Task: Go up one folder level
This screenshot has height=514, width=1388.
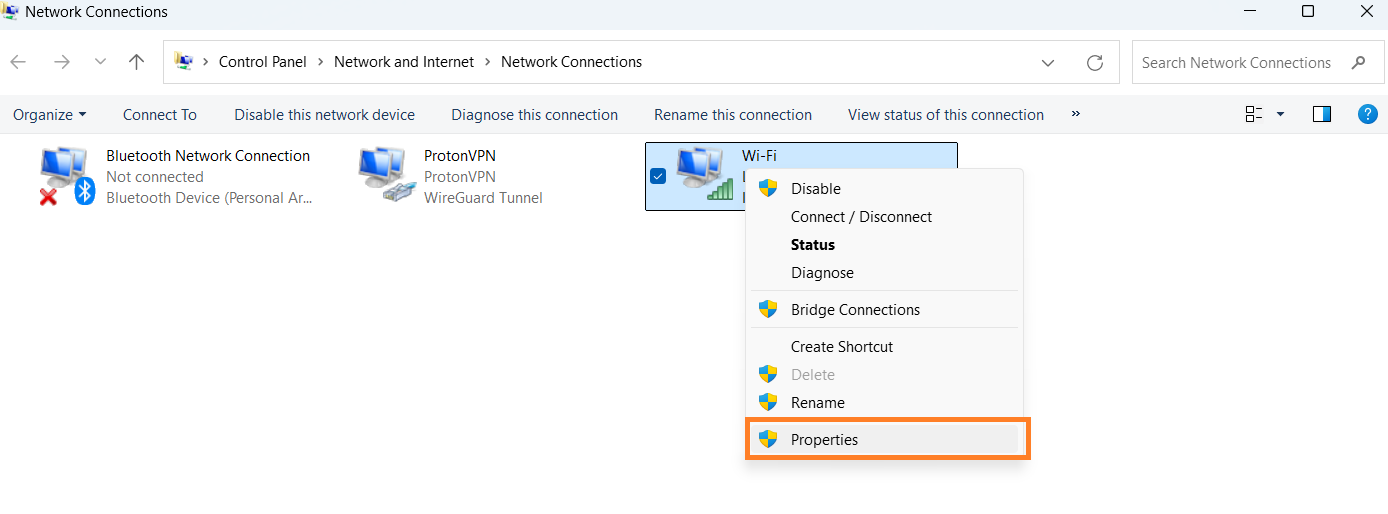Action: pos(137,62)
